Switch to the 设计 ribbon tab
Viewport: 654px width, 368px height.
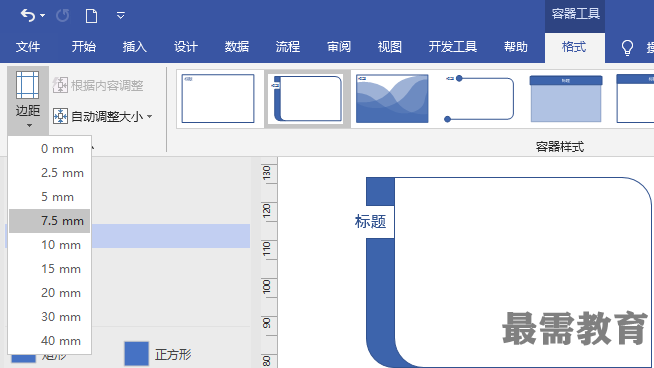pos(186,47)
